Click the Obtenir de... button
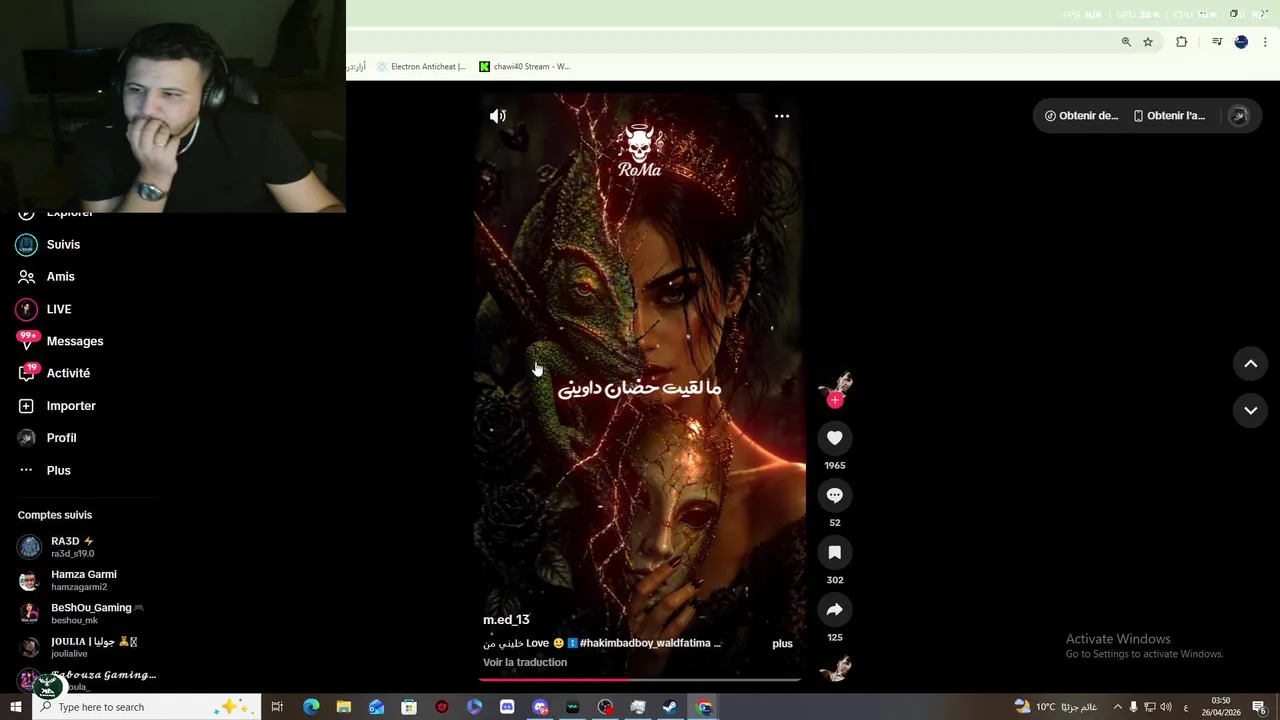The width and height of the screenshot is (1280, 720). click(1082, 116)
